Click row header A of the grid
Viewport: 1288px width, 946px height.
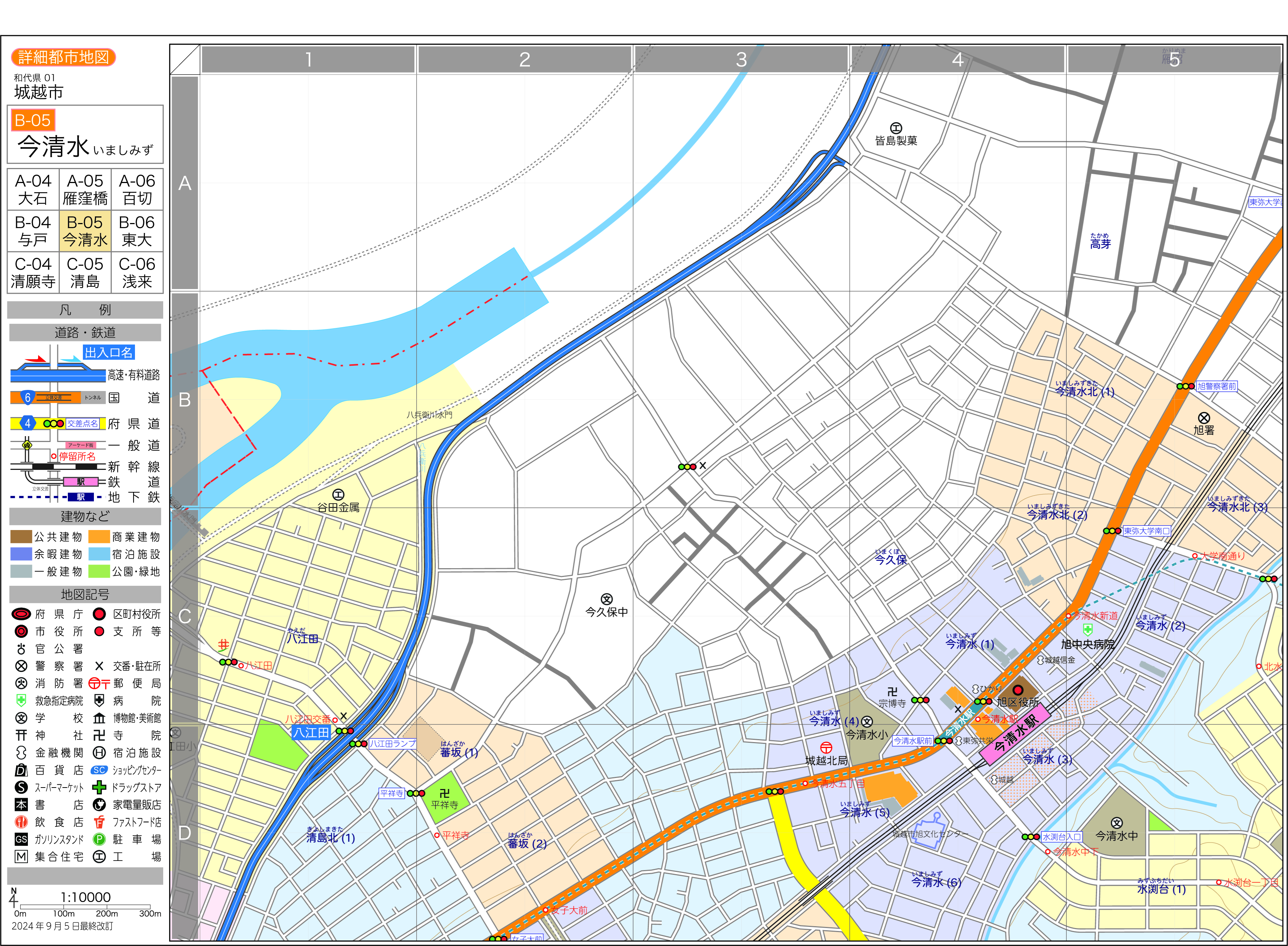click(184, 183)
